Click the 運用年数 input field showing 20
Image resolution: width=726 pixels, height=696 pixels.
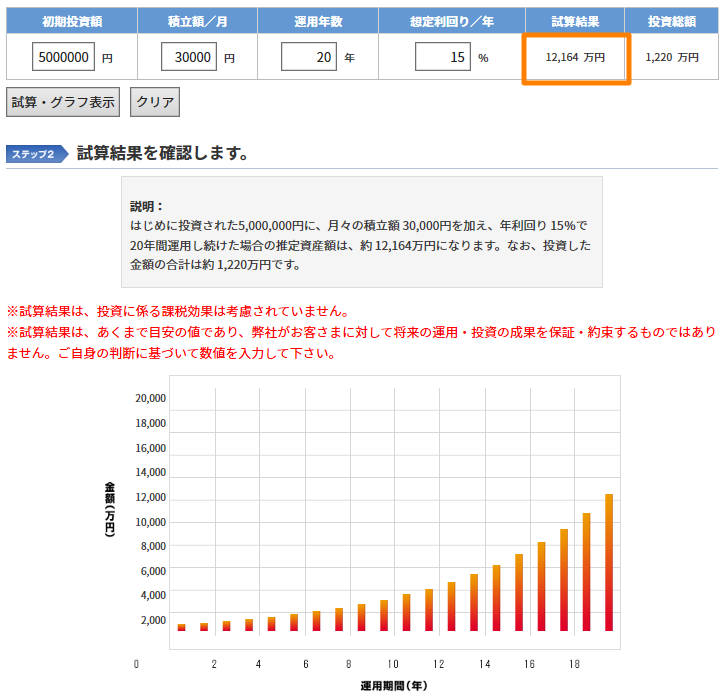[x=309, y=56]
